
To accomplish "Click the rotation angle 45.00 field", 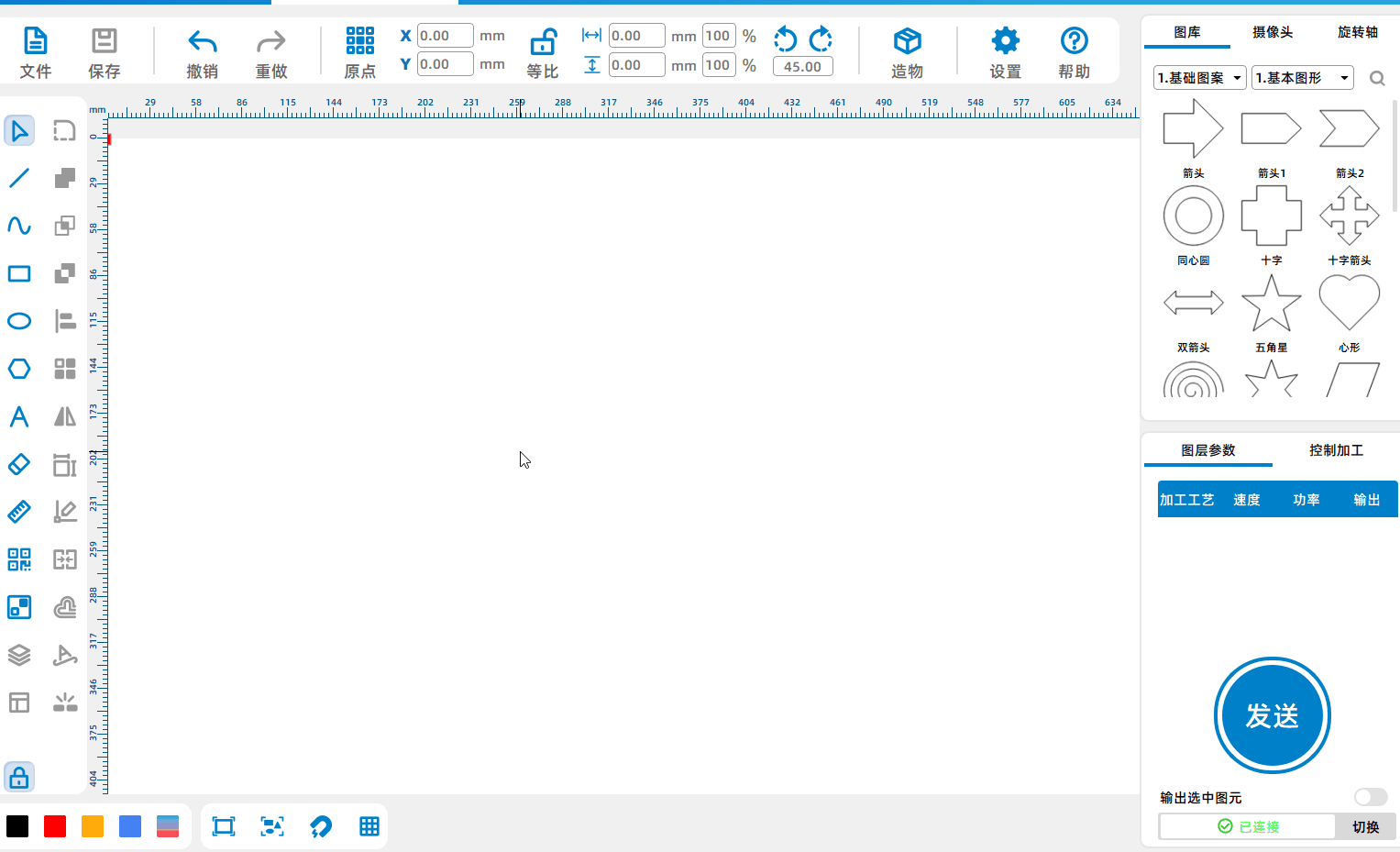I will 803,67.
